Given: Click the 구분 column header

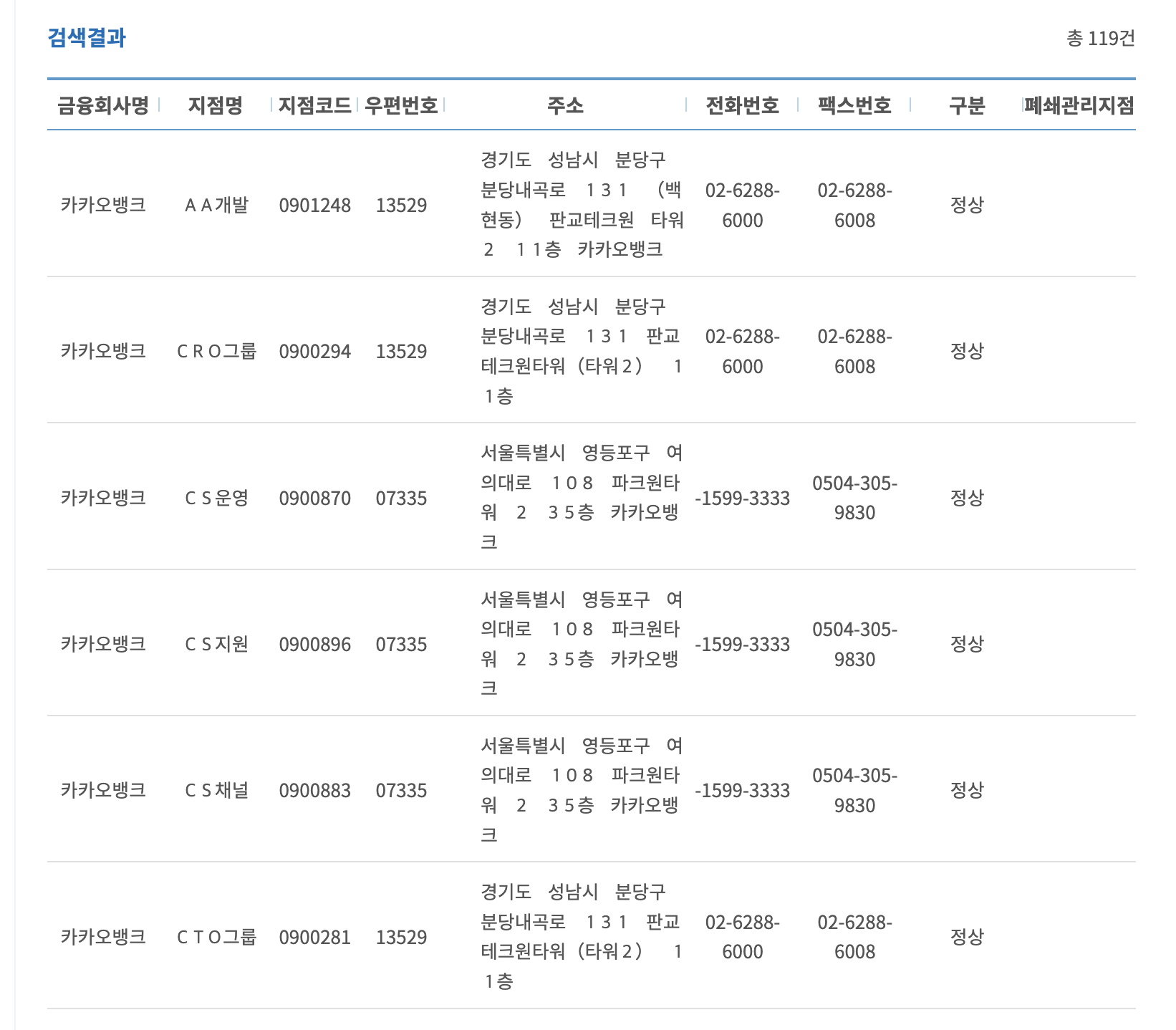Looking at the screenshot, I should 967,106.
